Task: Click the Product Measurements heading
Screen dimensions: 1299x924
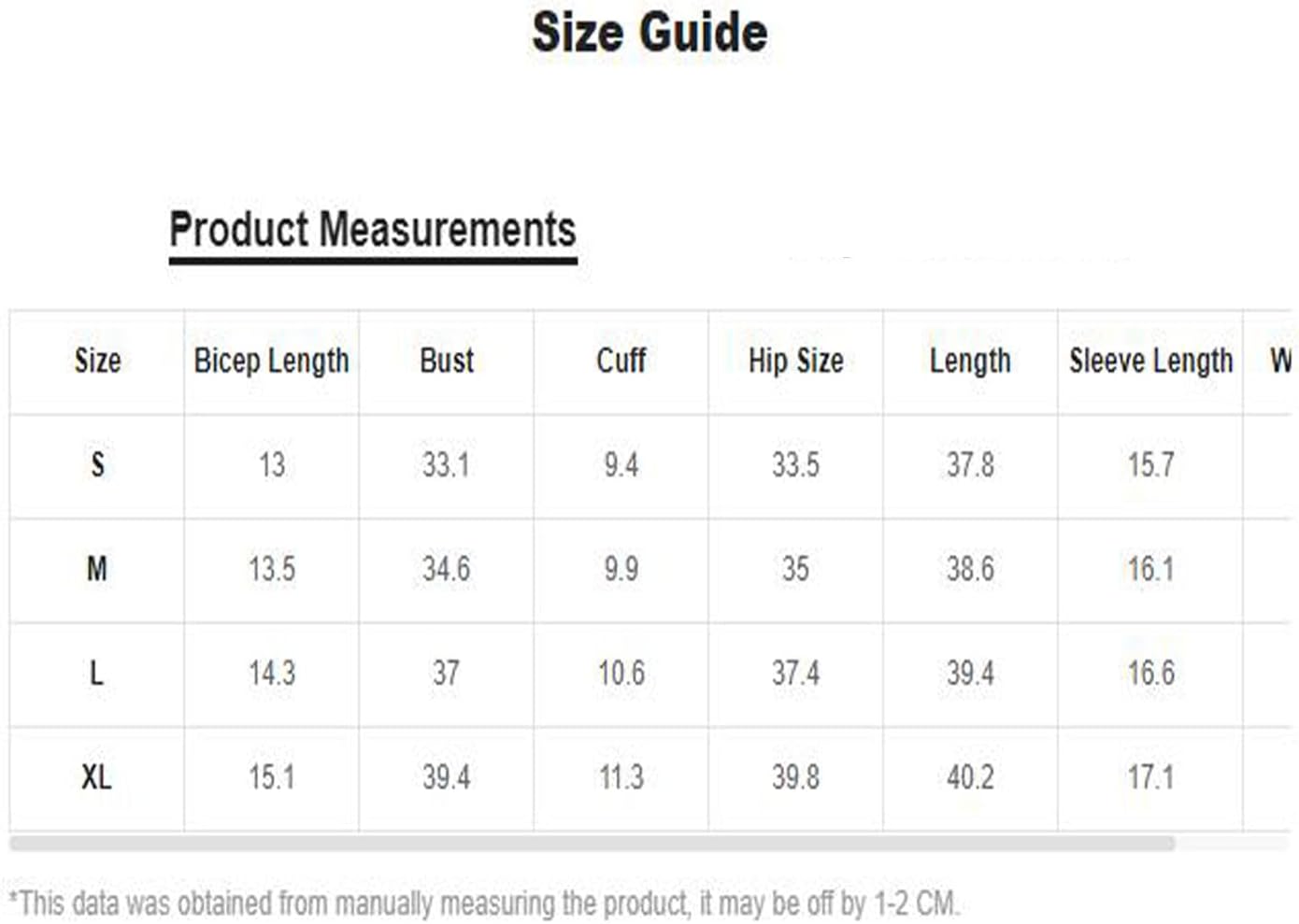Action: 372,230
